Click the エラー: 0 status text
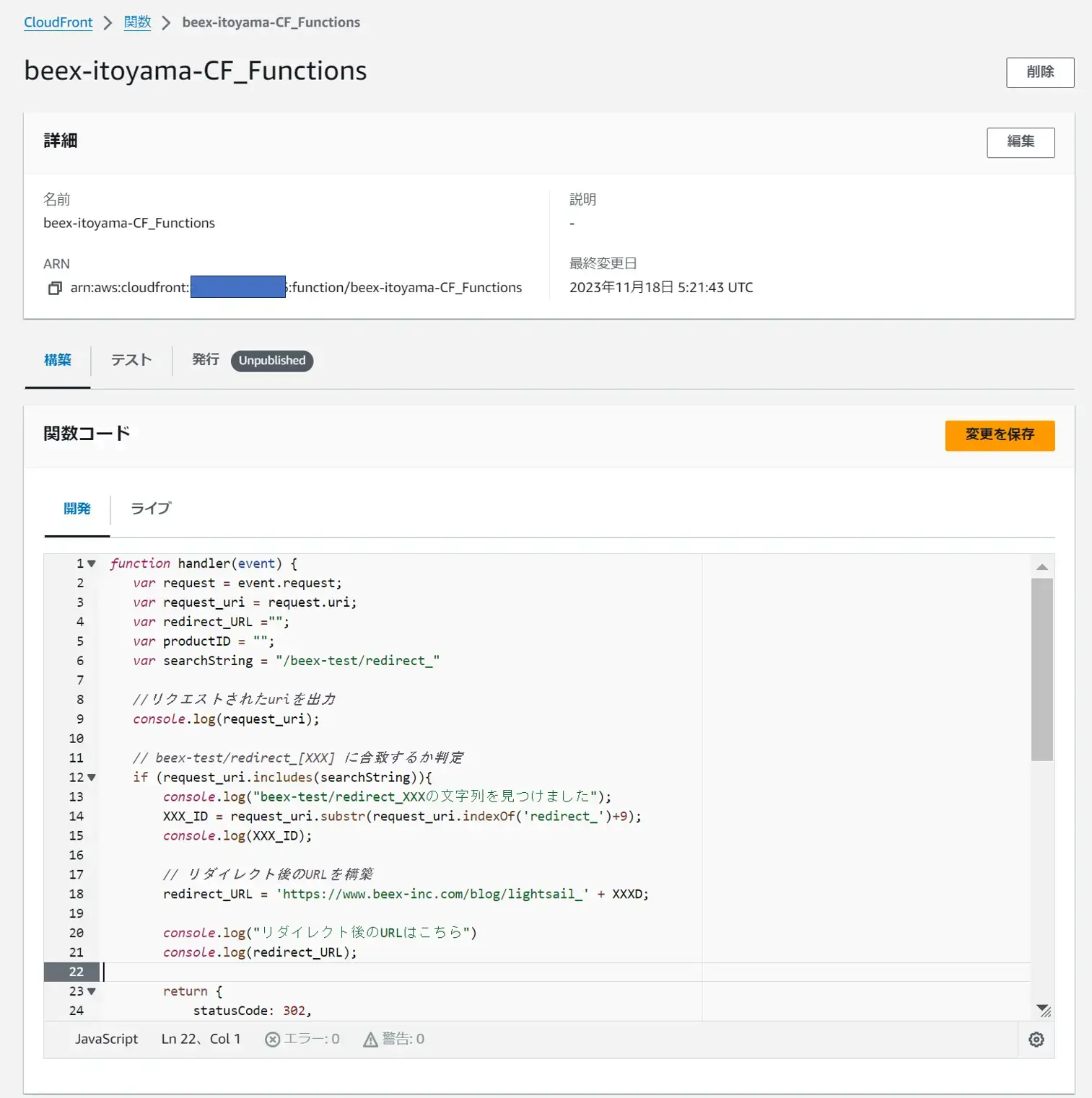Screen dimensions: 1092x1098 click(311, 1040)
